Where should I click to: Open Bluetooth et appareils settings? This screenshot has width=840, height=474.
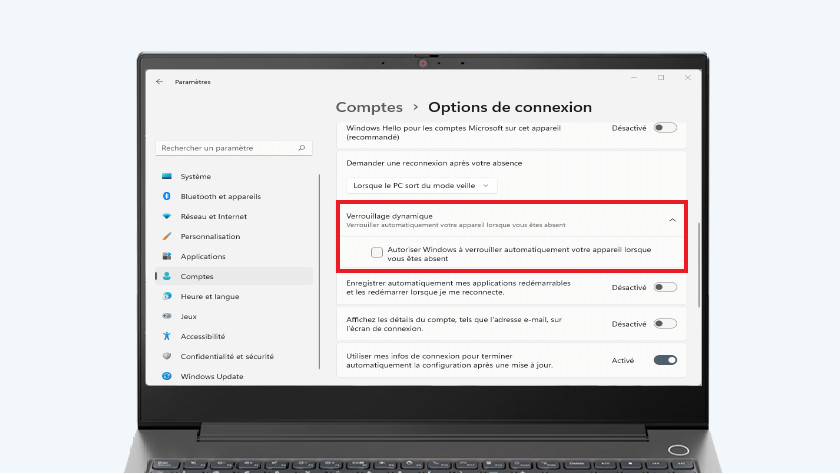pos(220,196)
